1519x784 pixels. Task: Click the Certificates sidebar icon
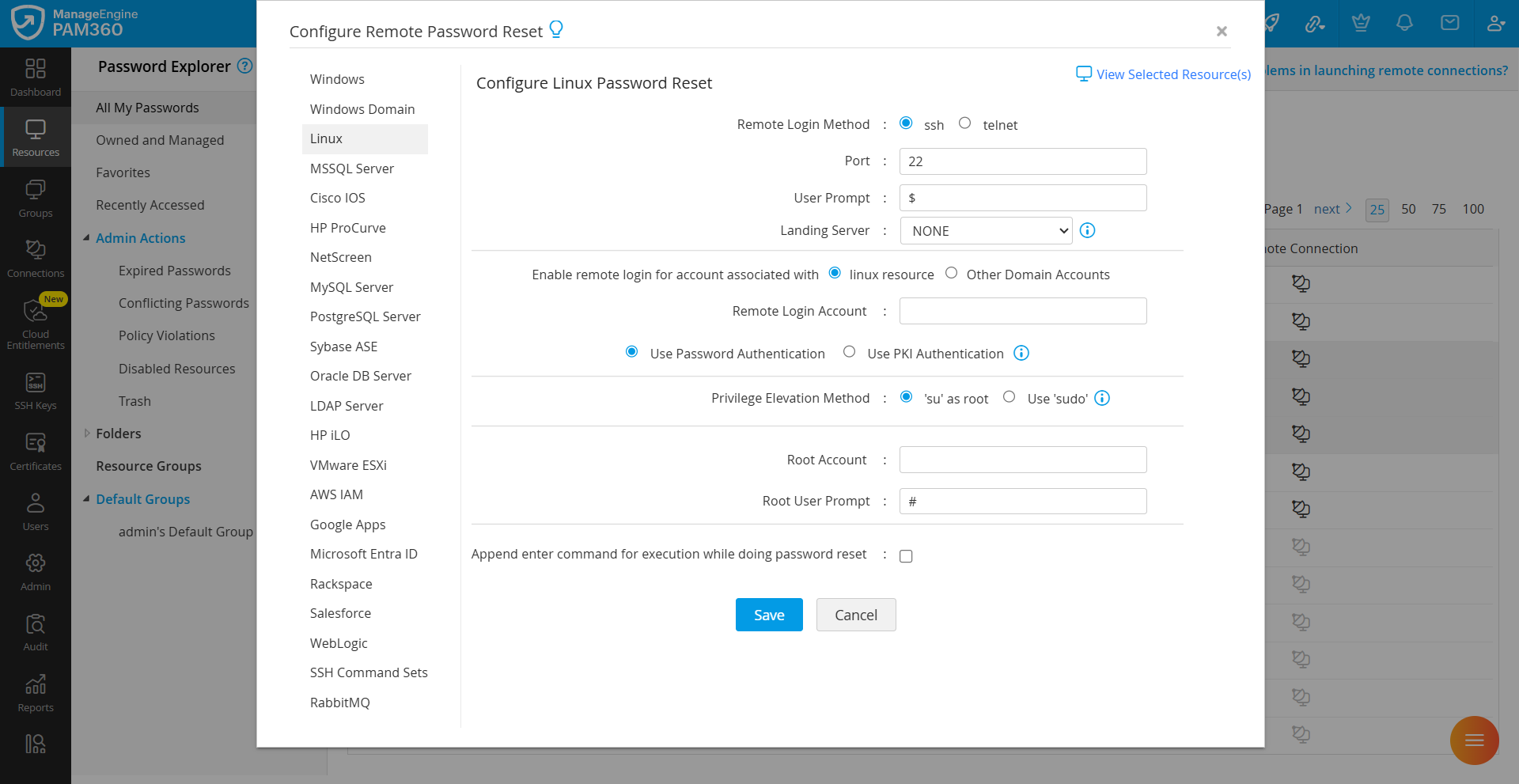(36, 449)
